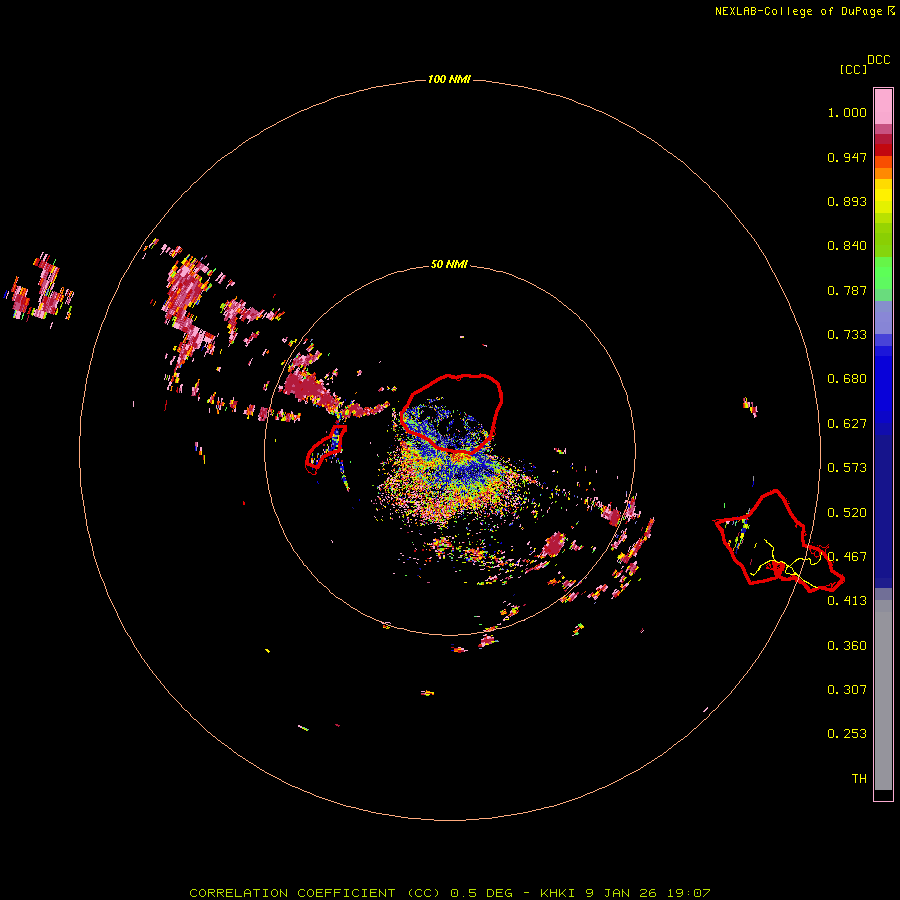
Task: Click the [CC] legend unit label
Action: click(x=853, y=69)
